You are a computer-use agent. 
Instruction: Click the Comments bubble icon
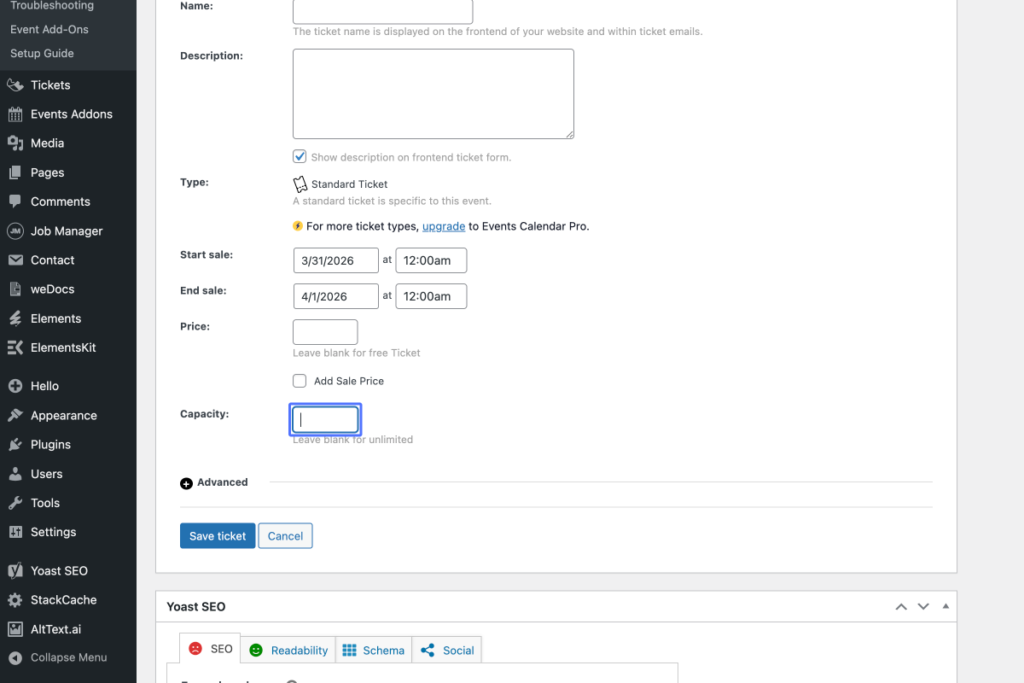click(15, 201)
